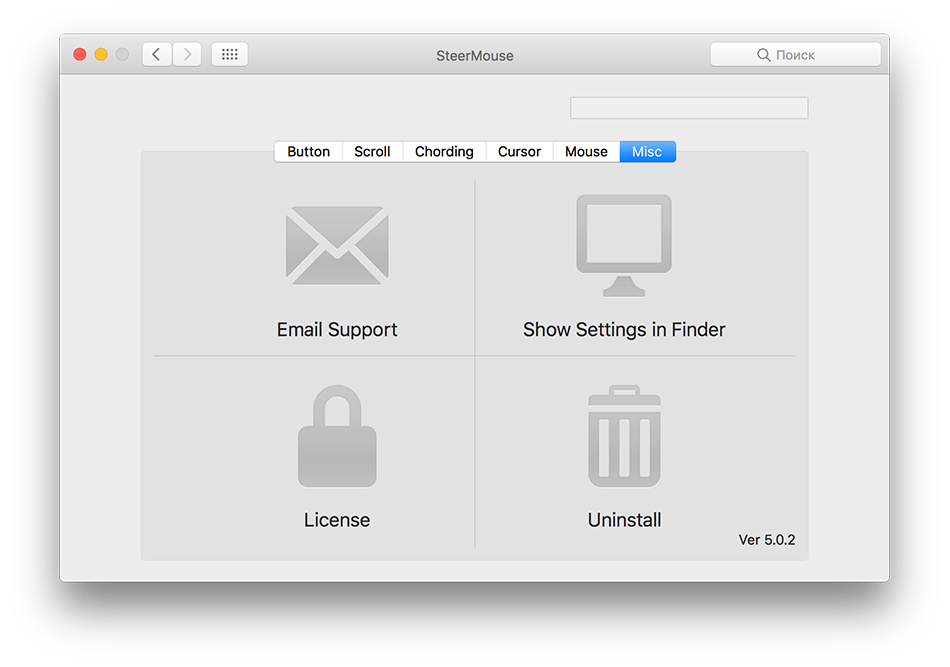Click the License padlock icon
950x667 pixels.
[x=337, y=436]
